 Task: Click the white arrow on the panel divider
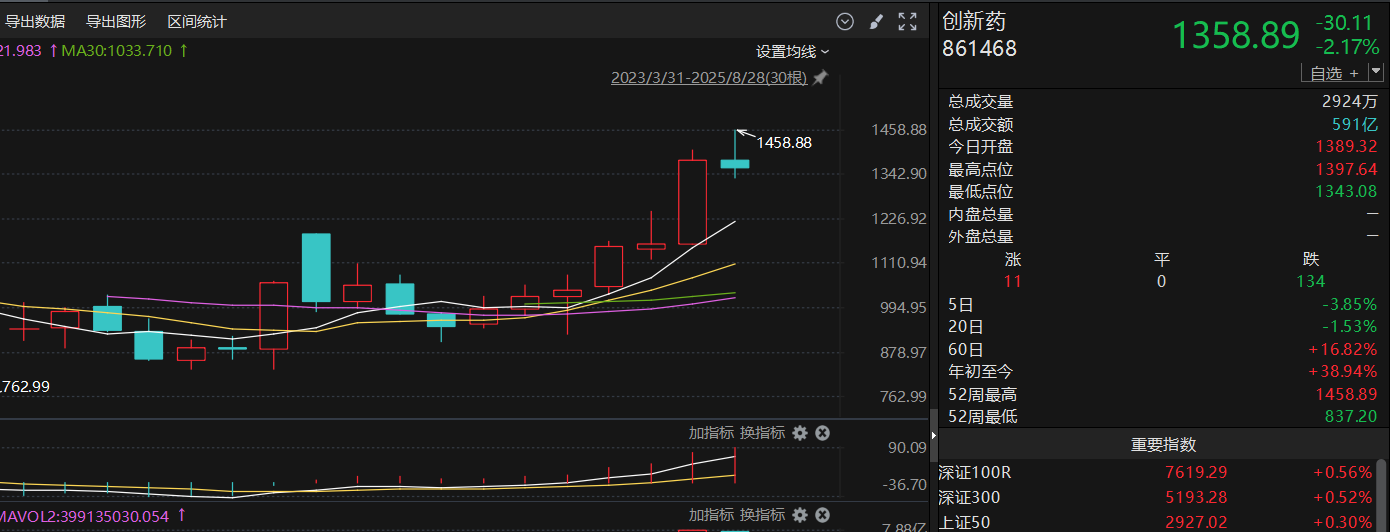(x=935, y=436)
